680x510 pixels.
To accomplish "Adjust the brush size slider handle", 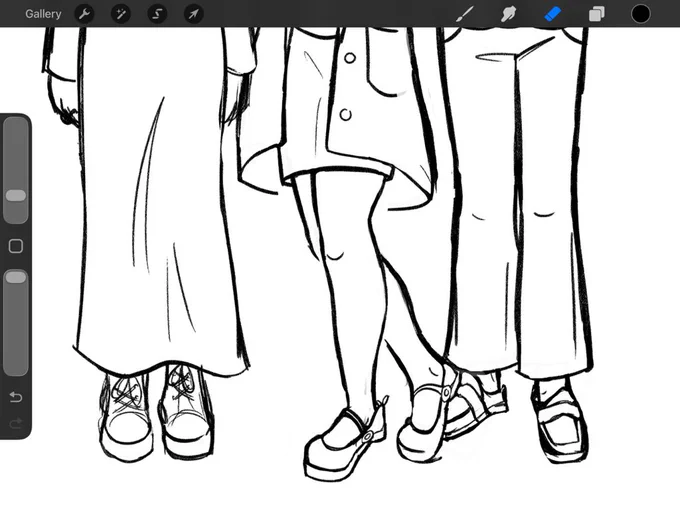I will tap(16, 196).
